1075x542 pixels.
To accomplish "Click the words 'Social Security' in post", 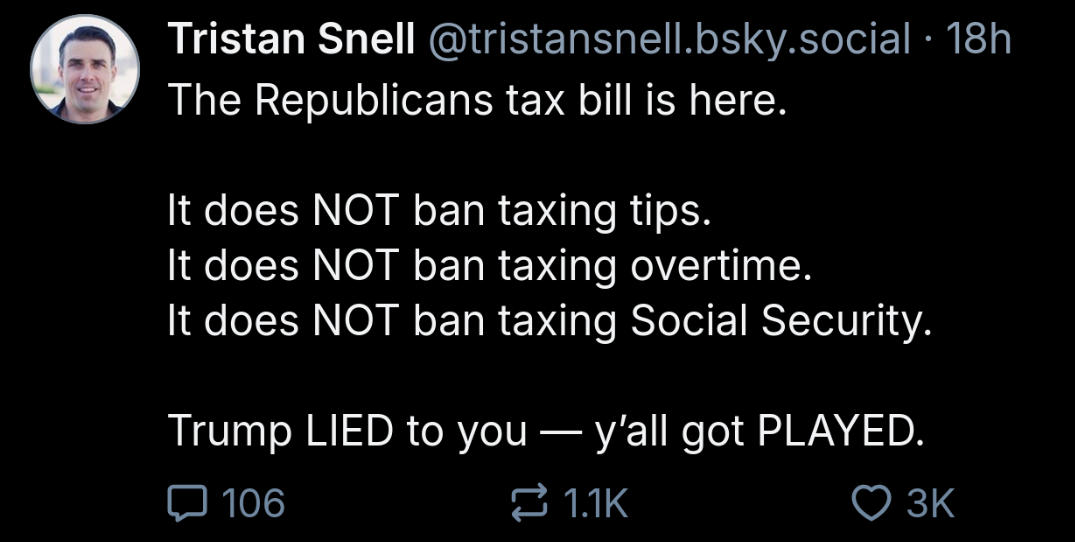I will (x=776, y=322).
